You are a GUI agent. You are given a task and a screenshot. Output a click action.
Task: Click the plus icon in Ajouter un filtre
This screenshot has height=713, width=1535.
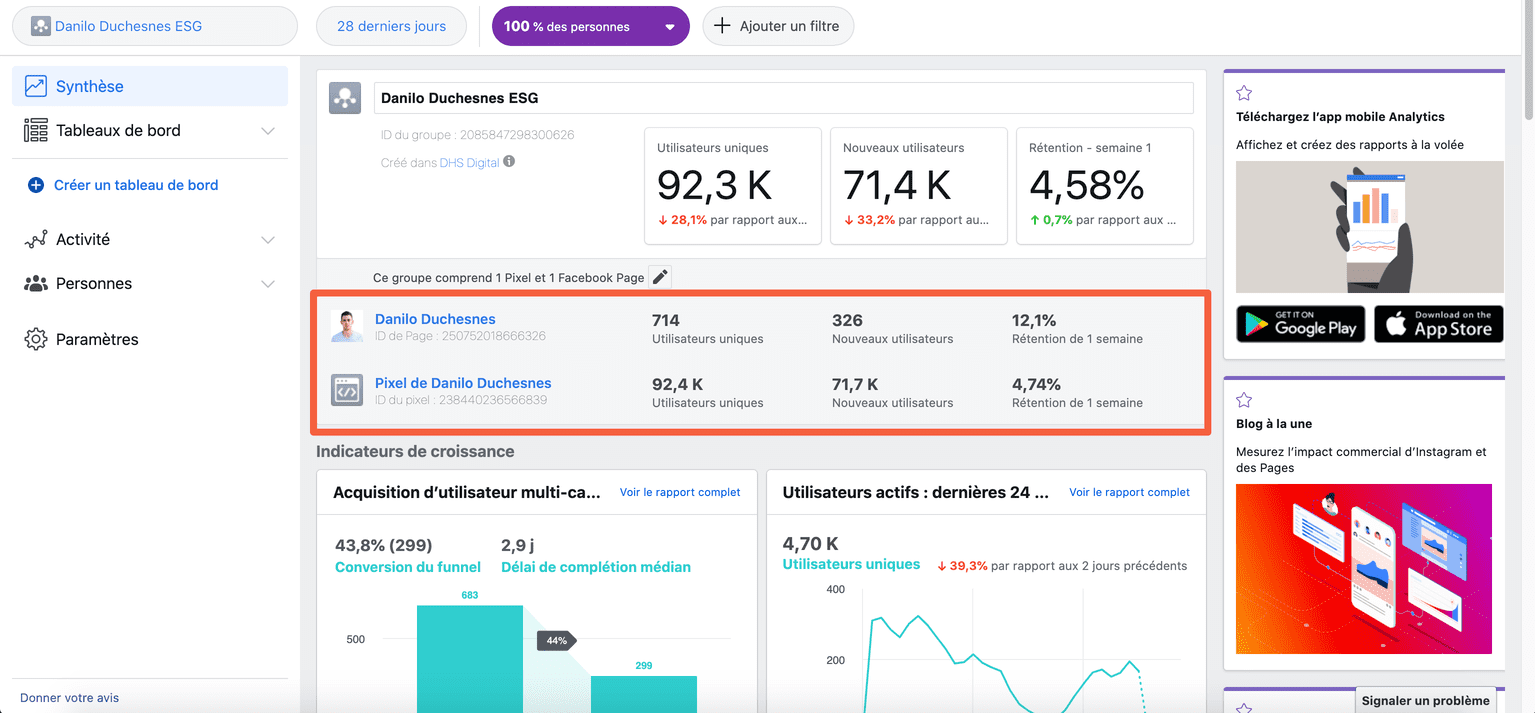click(723, 26)
